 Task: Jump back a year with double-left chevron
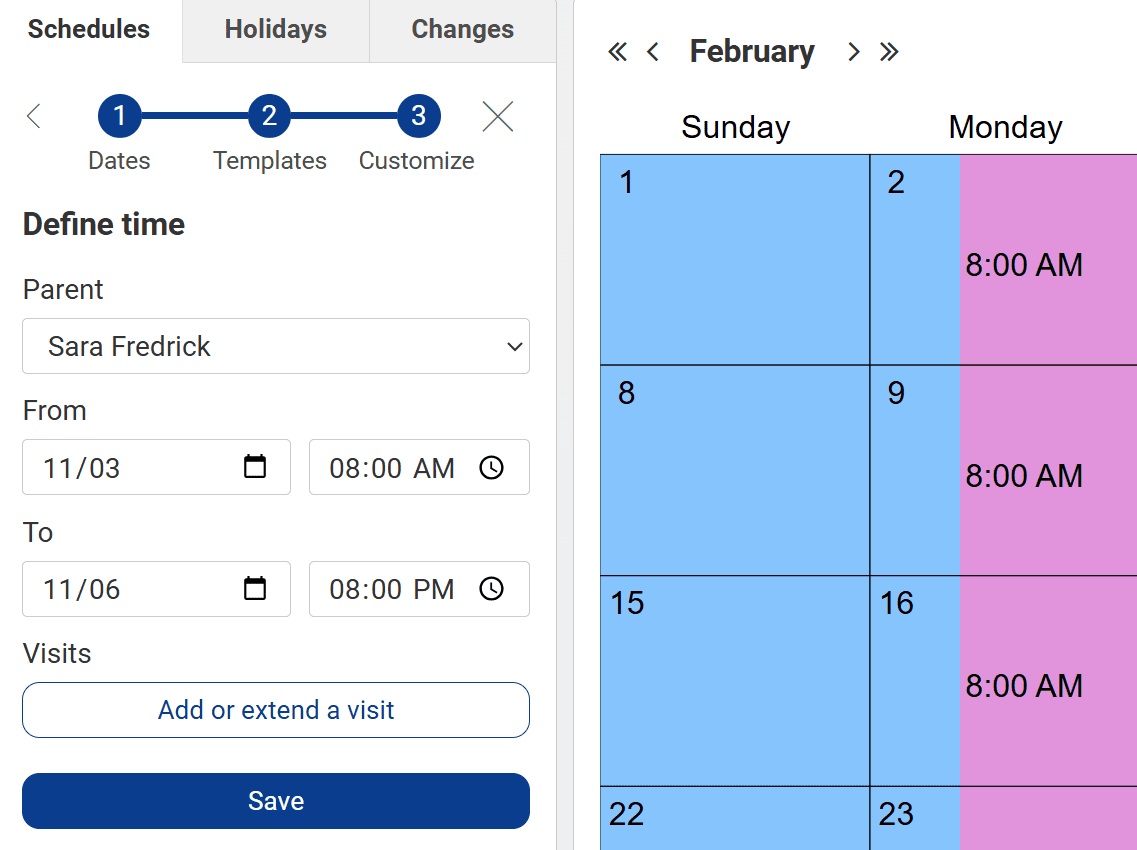[618, 52]
